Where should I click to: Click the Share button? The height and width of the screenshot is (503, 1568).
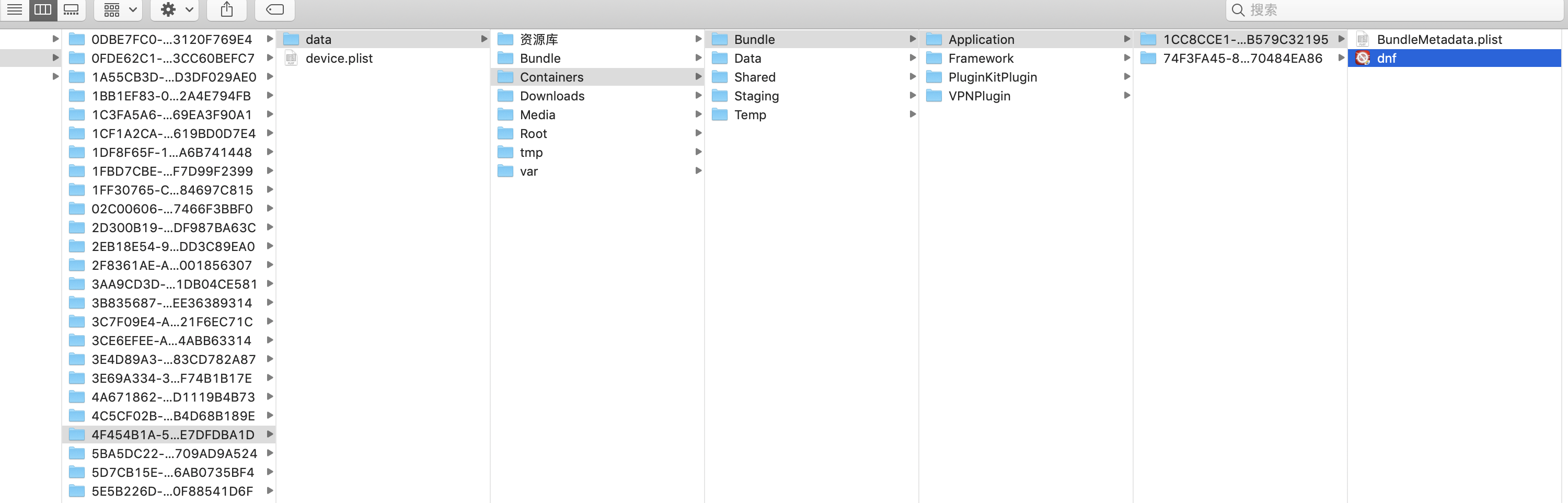point(226,10)
